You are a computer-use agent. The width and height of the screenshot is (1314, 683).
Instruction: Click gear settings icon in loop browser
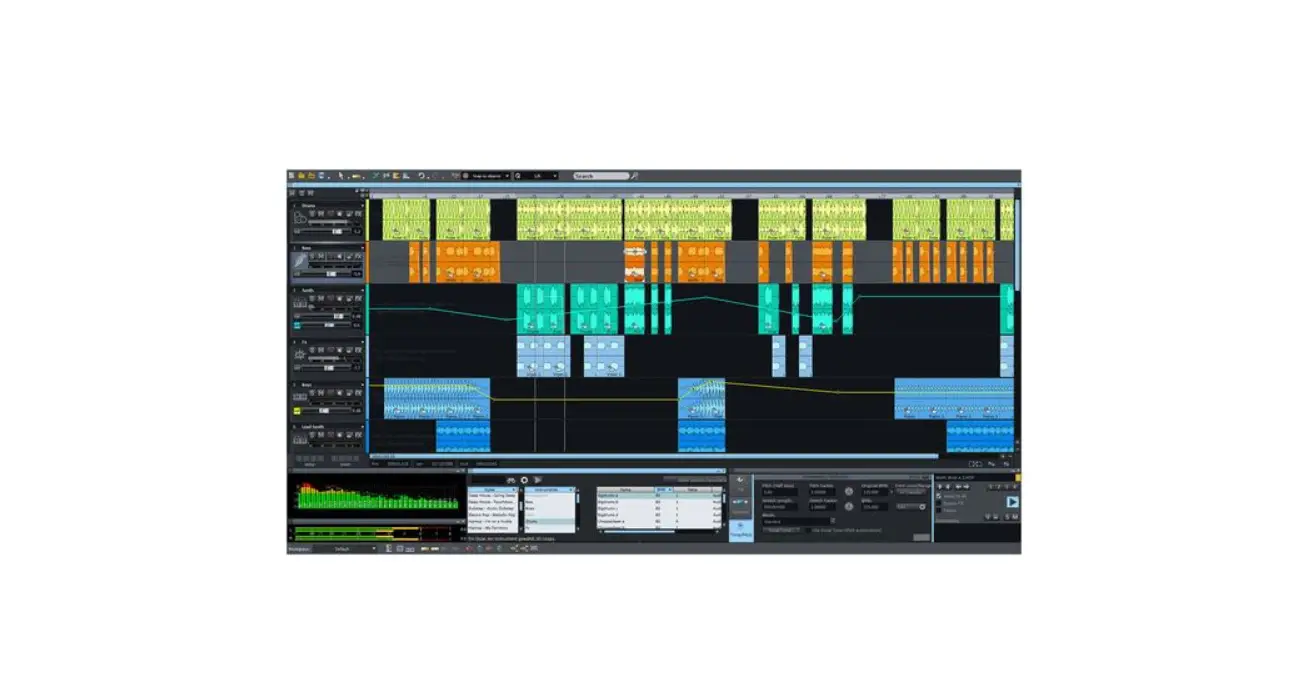[524, 480]
